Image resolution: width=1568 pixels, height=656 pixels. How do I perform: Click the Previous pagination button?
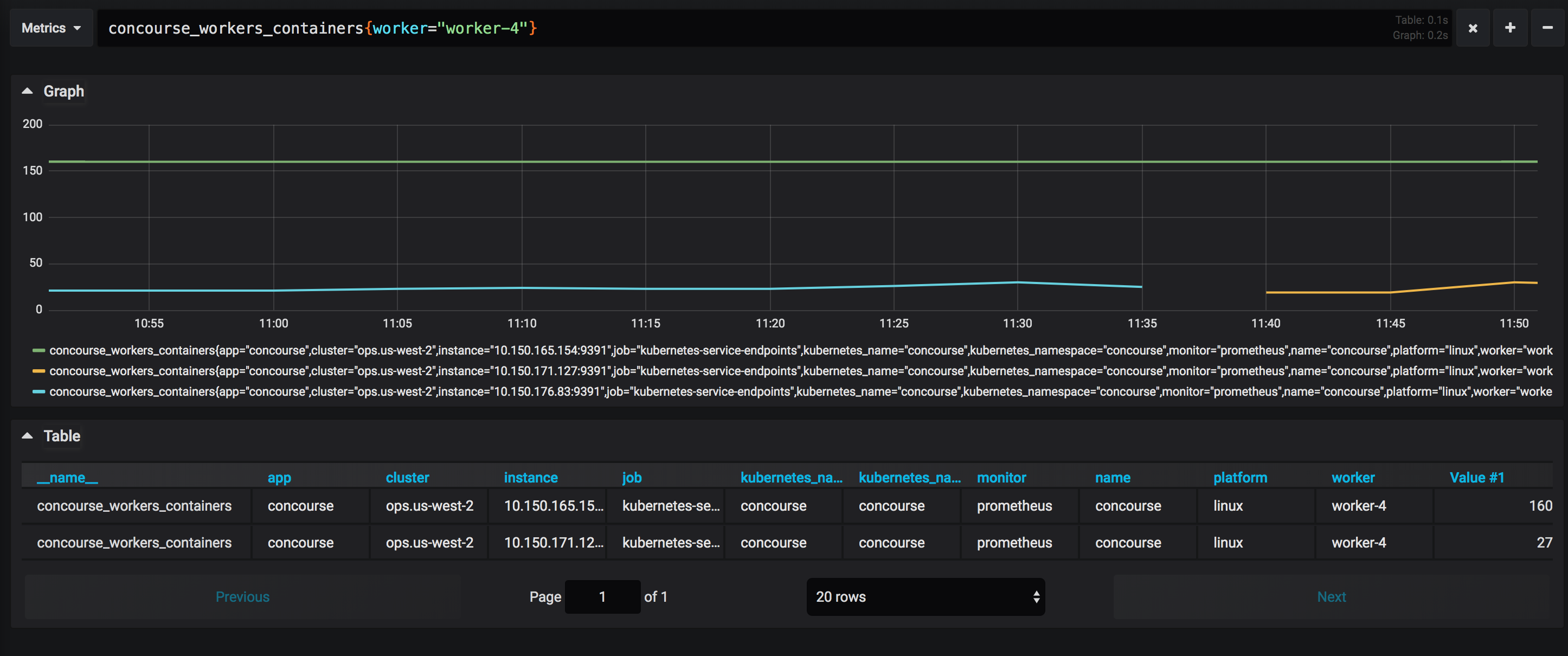(x=242, y=596)
